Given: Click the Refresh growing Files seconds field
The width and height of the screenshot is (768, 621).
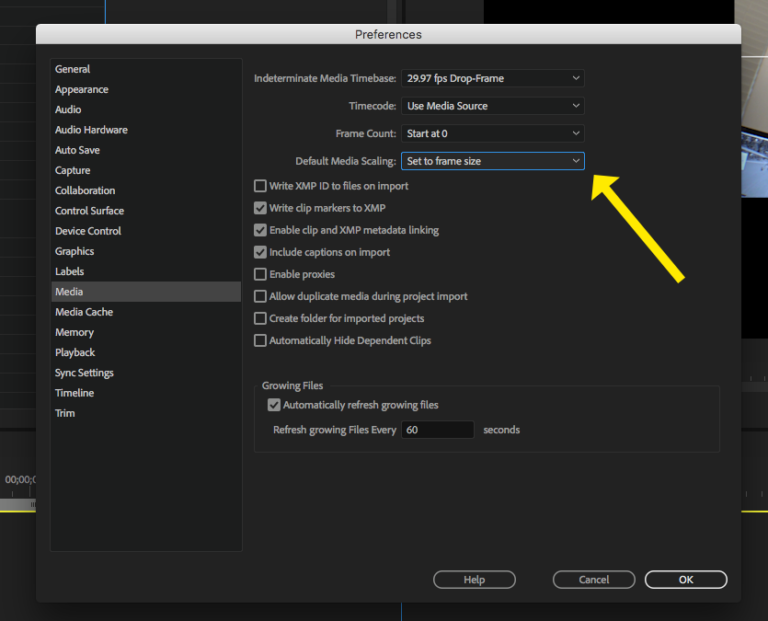Looking at the screenshot, I should point(438,430).
